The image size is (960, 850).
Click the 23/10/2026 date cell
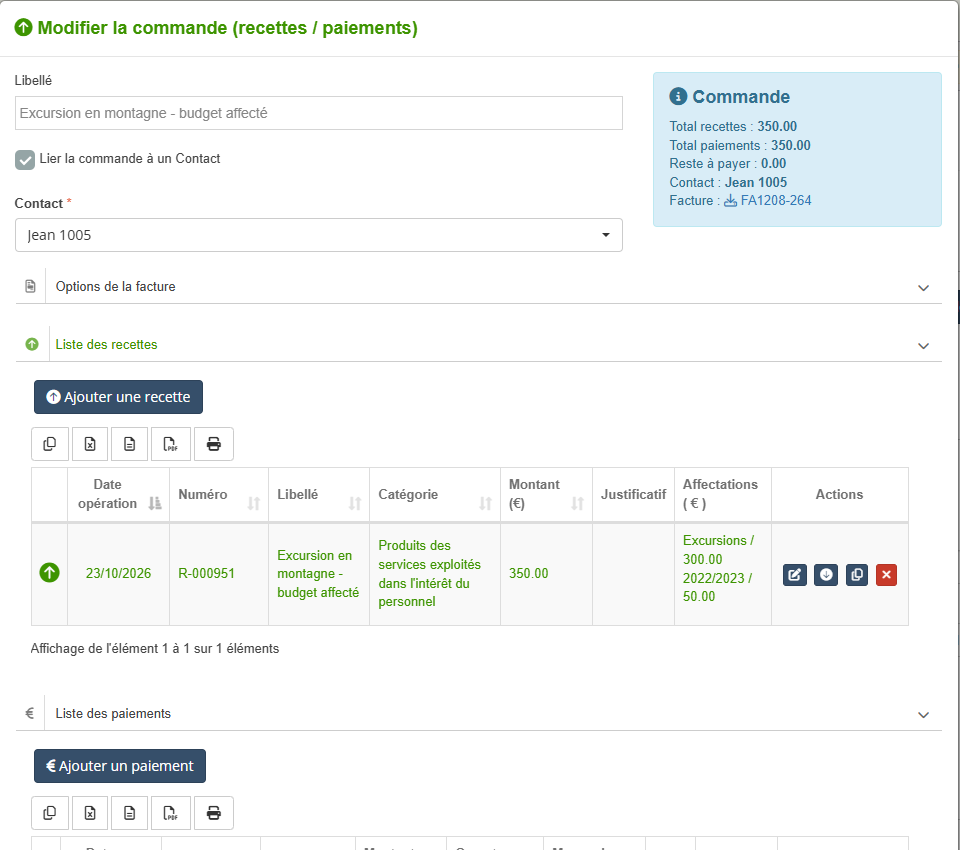click(118, 573)
